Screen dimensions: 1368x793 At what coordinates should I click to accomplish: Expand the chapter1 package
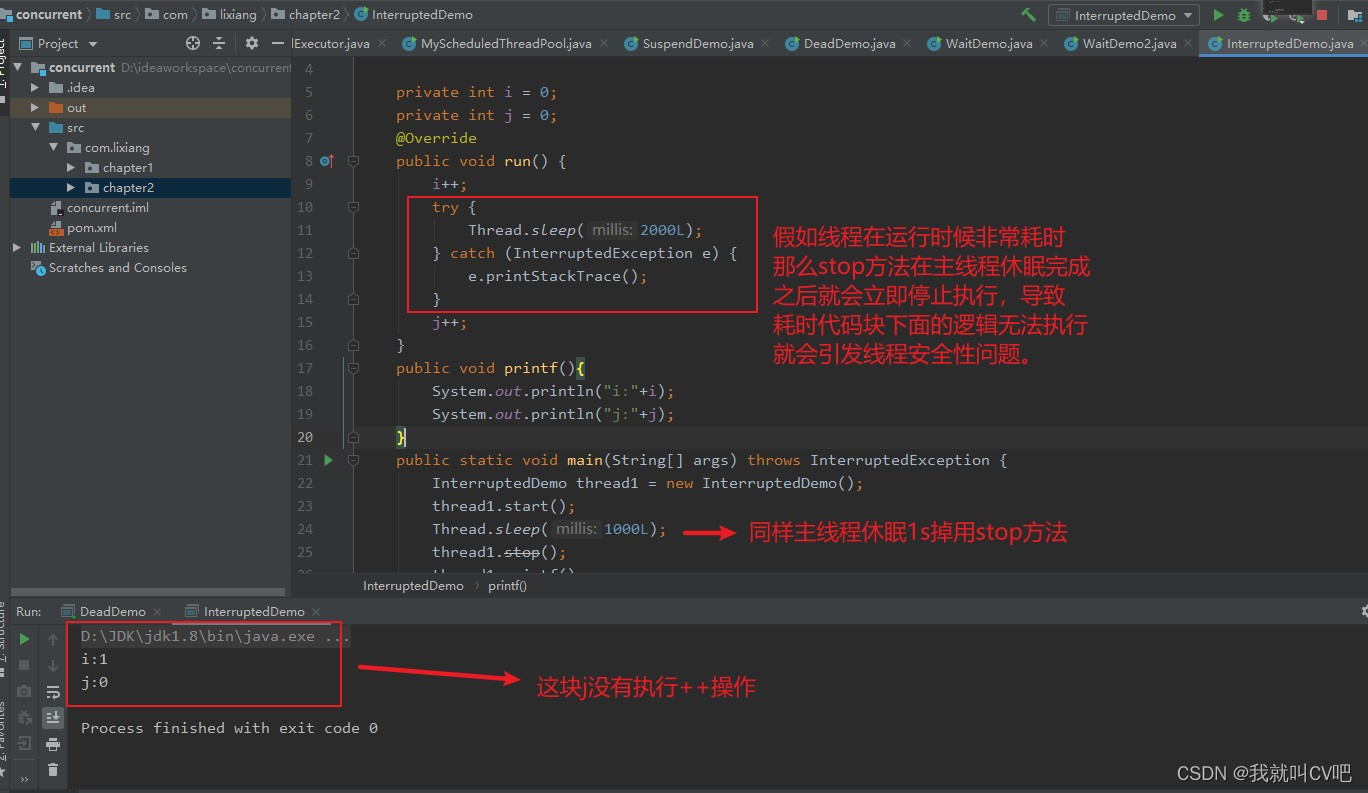coord(71,168)
